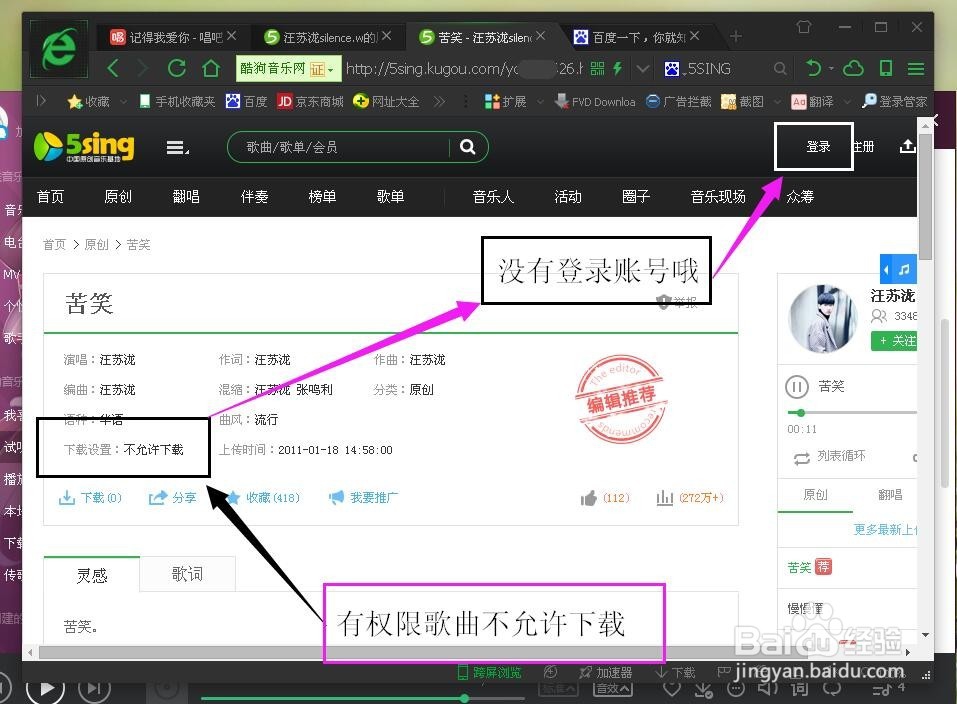This screenshot has width=957, height=704.
Task: Click the 分享 share icon
Action: click(158, 498)
